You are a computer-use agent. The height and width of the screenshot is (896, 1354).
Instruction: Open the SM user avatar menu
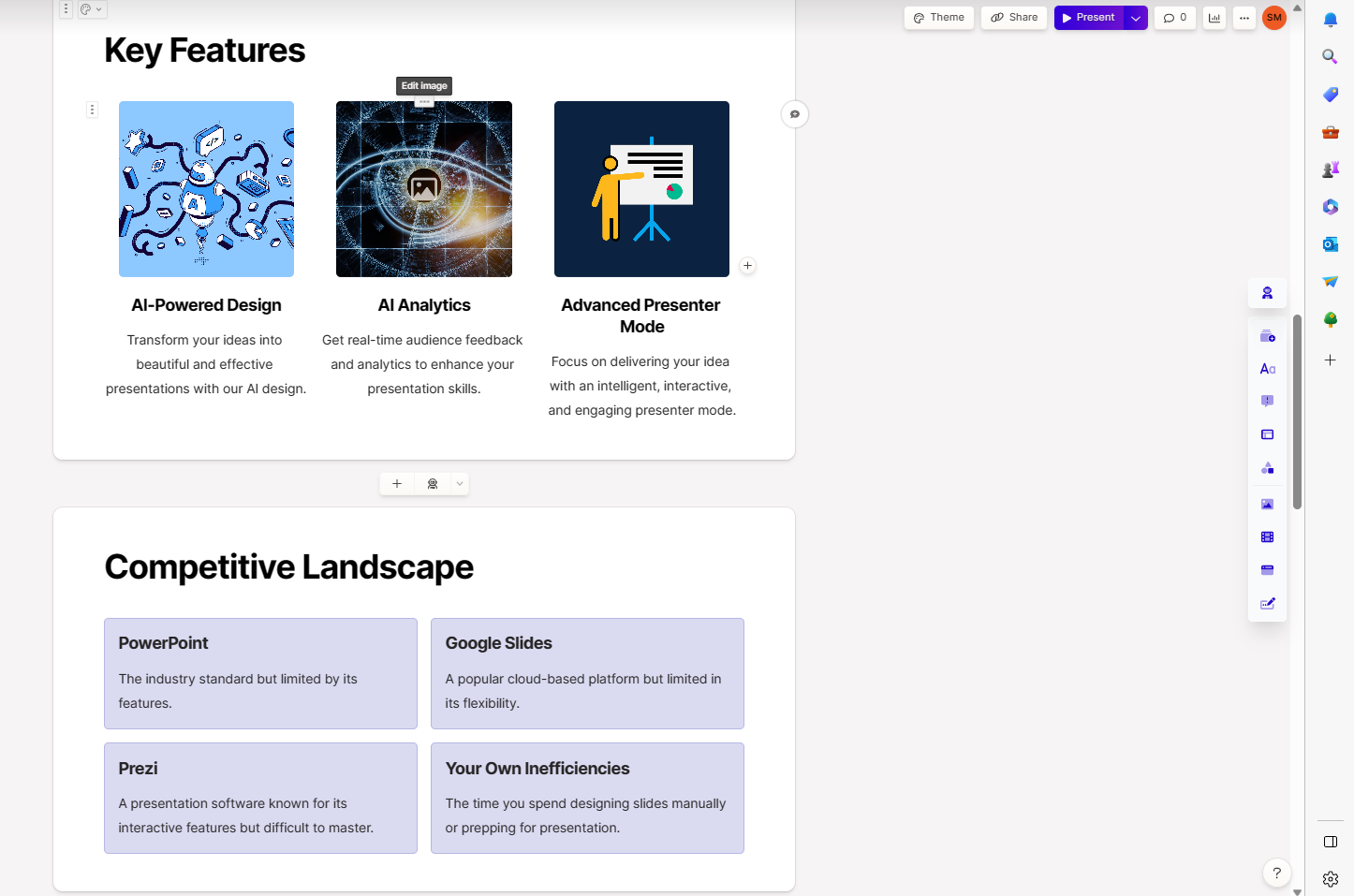point(1274,18)
